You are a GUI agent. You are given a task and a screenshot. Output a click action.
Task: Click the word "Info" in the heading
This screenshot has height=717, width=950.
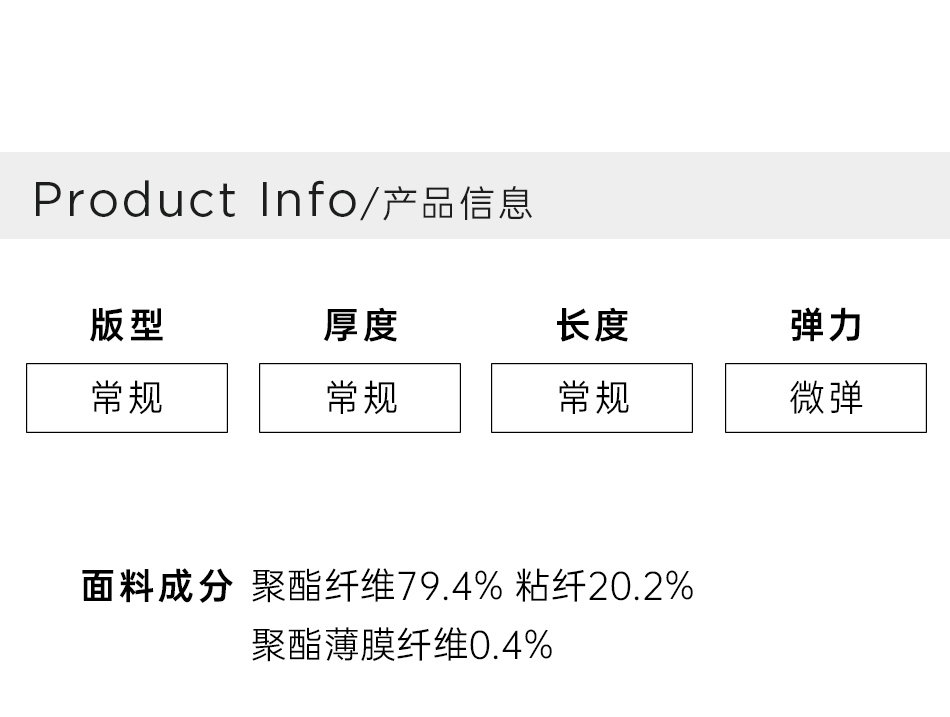click(308, 199)
